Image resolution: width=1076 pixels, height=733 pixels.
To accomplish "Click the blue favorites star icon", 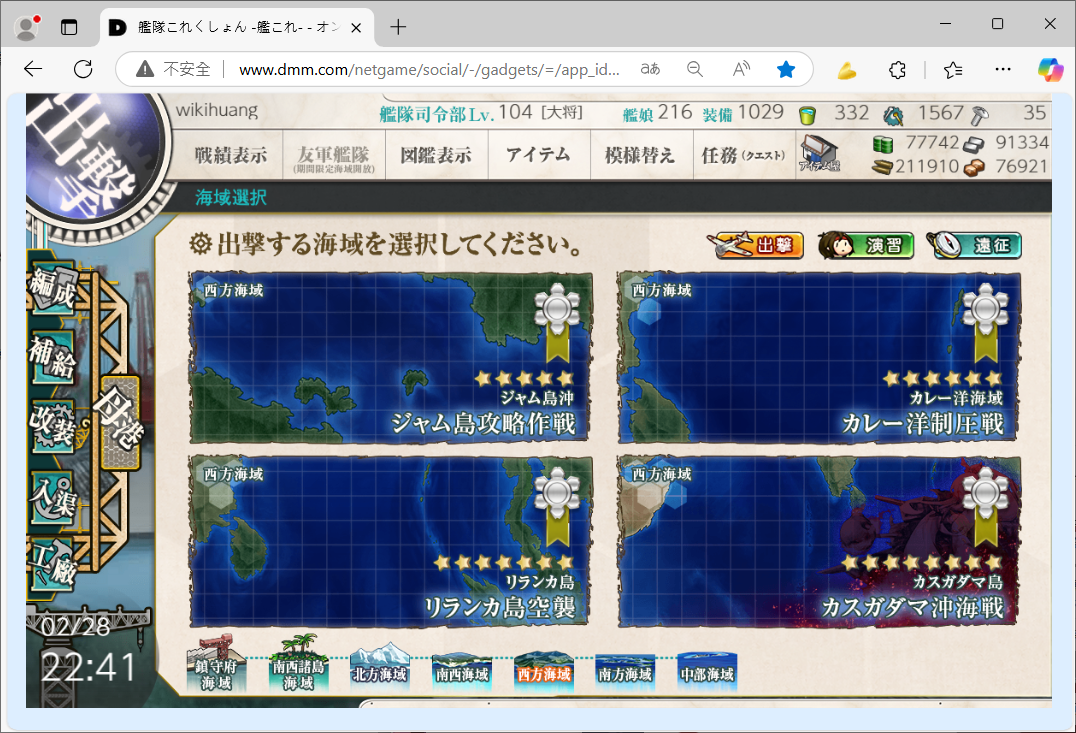I will [786, 69].
